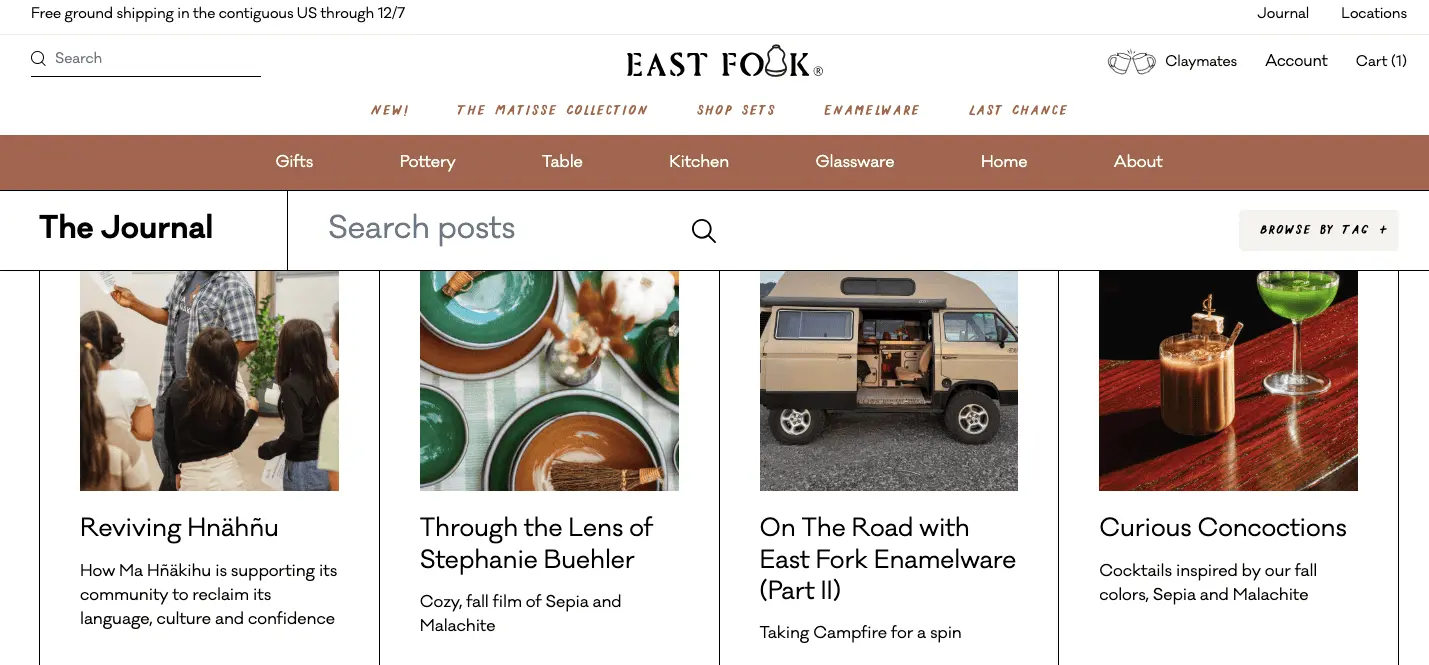
Task: Open the Pottery category menu
Action: pyautogui.click(x=427, y=162)
